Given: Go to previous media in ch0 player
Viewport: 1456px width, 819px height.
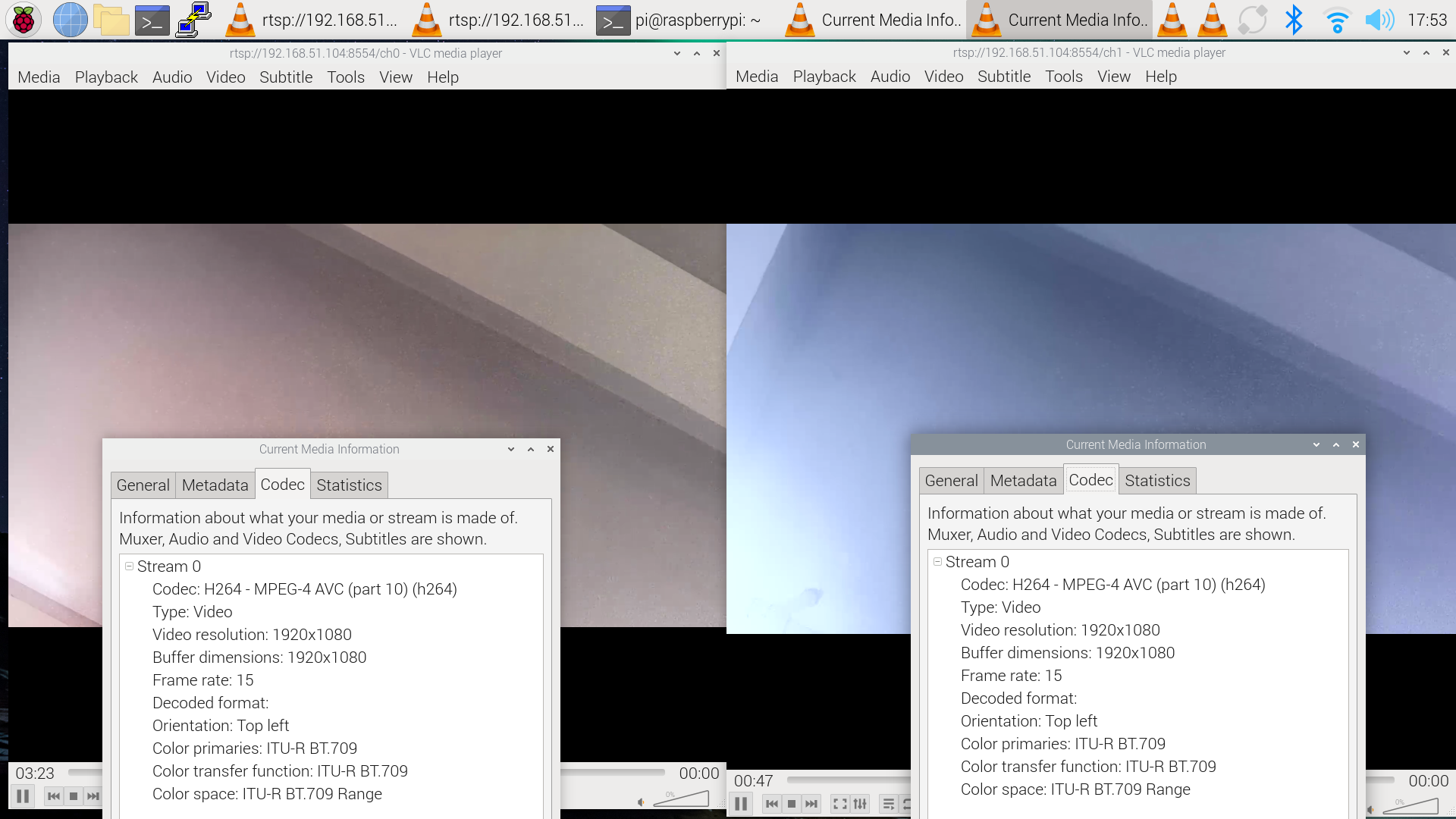Looking at the screenshot, I should (x=54, y=796).
